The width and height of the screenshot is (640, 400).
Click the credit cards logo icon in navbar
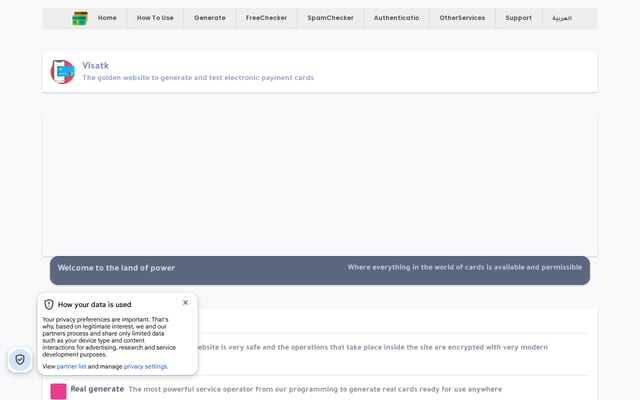pos(80,18)
